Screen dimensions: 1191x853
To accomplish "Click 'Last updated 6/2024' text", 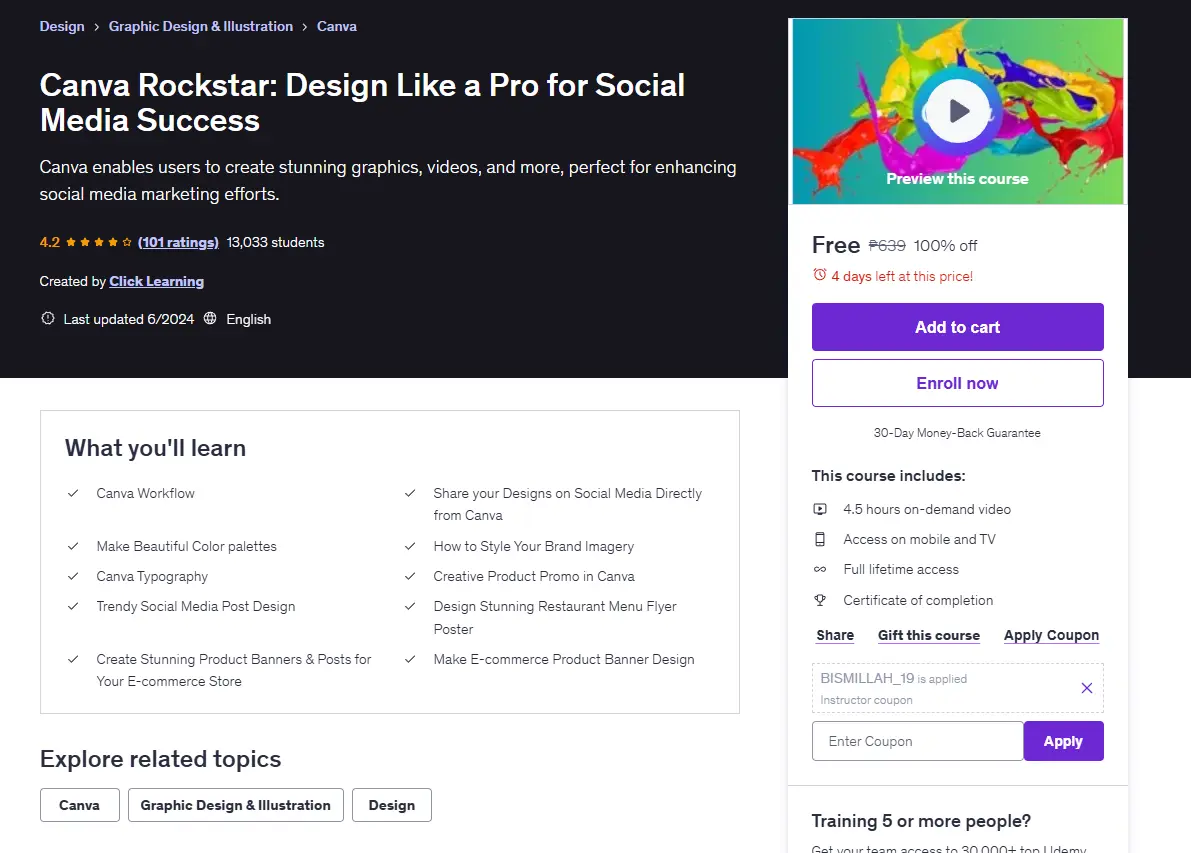I will tap(128, 319).
